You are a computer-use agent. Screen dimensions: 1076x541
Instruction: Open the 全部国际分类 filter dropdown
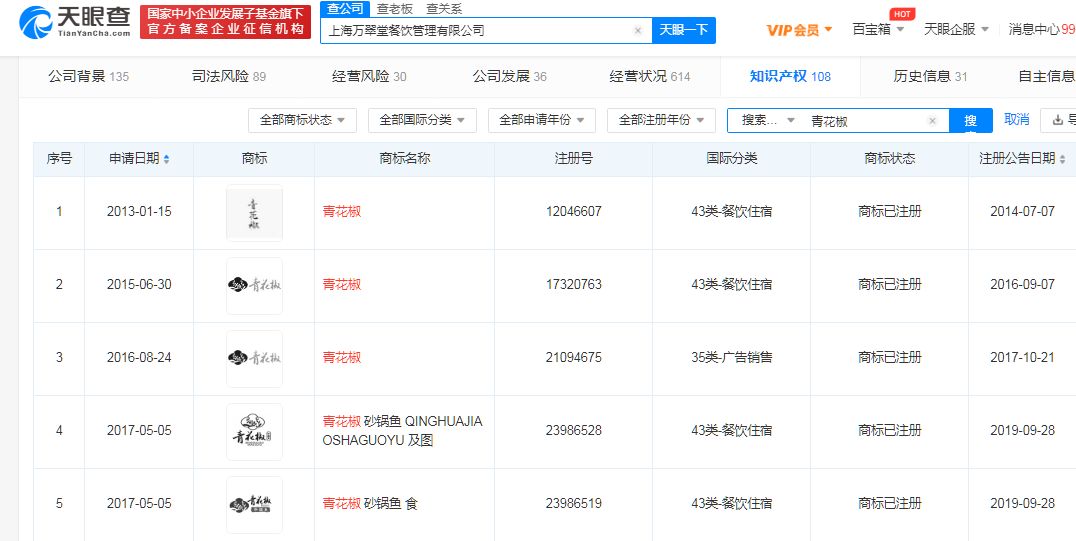(422, 120)
